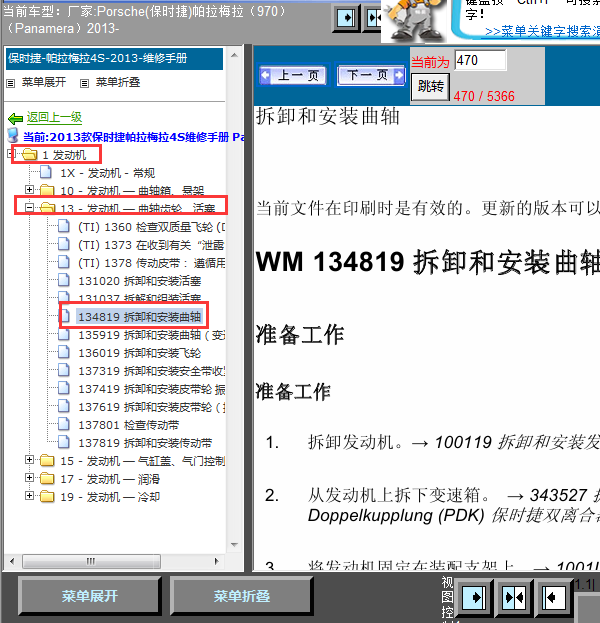Click the horizontal scrollbar thumb
This screenshot has height=623, width=600.
click(91, 561)
